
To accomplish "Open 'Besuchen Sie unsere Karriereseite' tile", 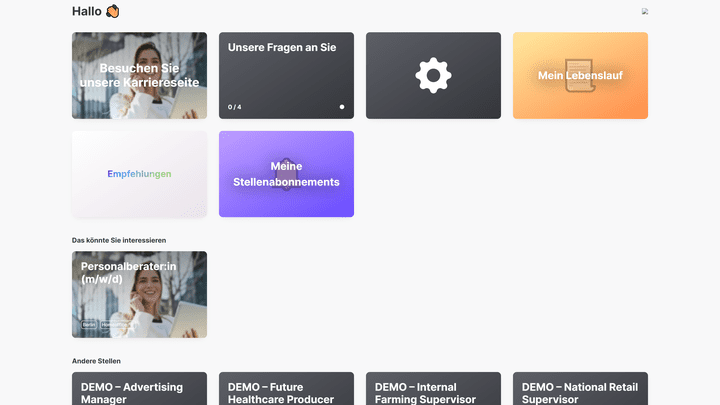I will (x=139, y=75).
